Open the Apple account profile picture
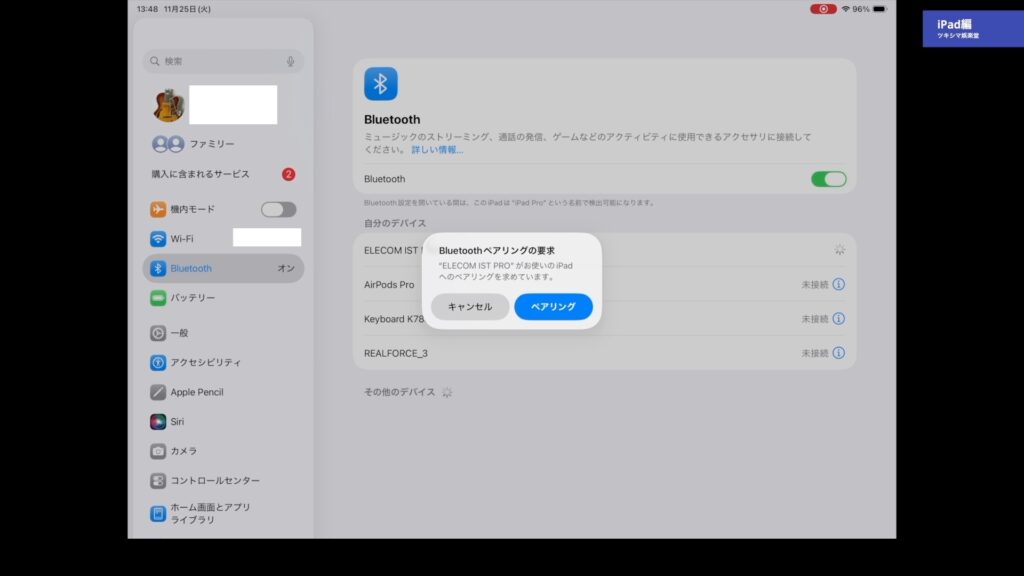1024x576 pixels. click(x=168, y=105)
